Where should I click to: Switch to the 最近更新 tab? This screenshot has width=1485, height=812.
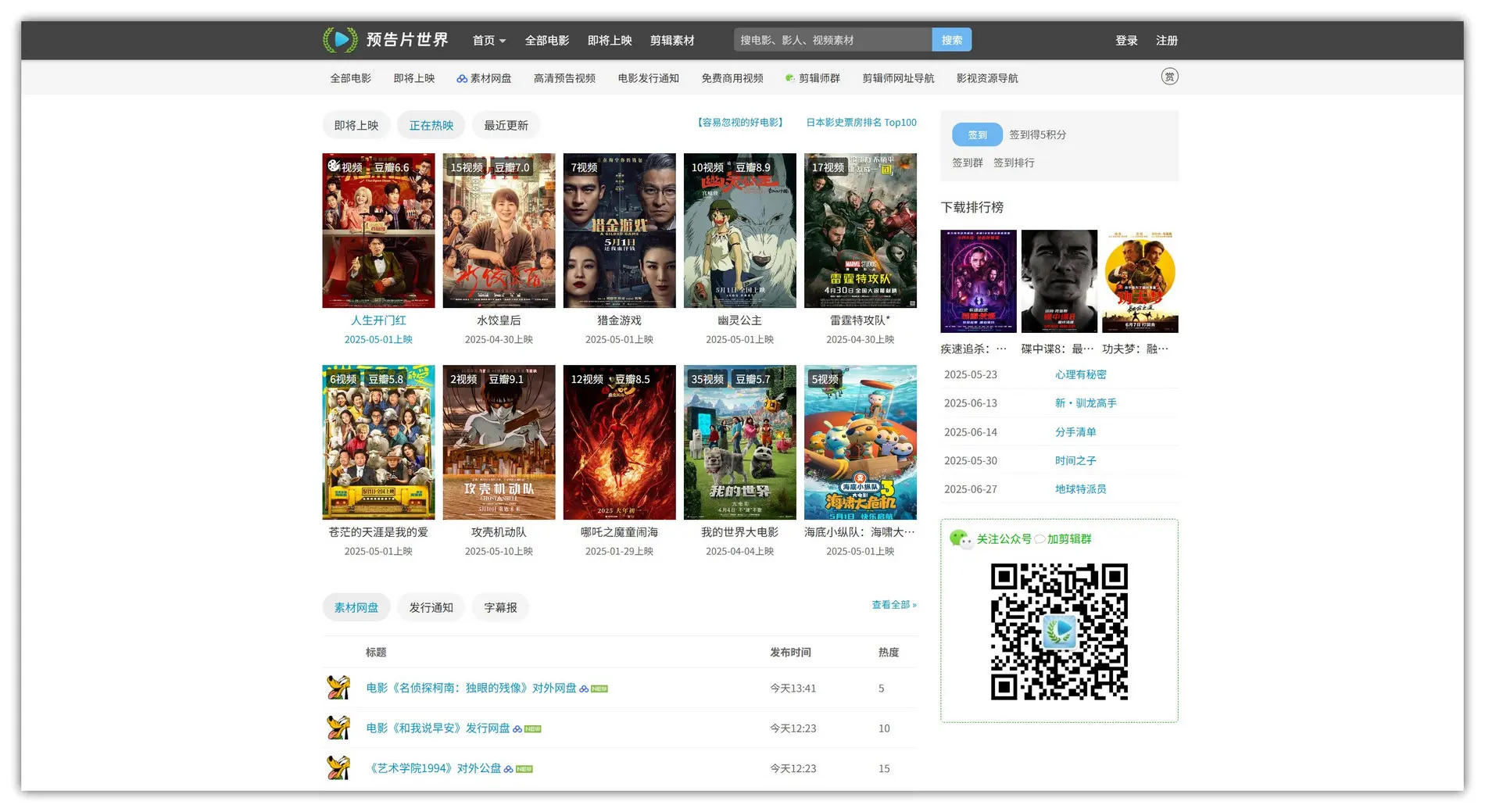506,125
